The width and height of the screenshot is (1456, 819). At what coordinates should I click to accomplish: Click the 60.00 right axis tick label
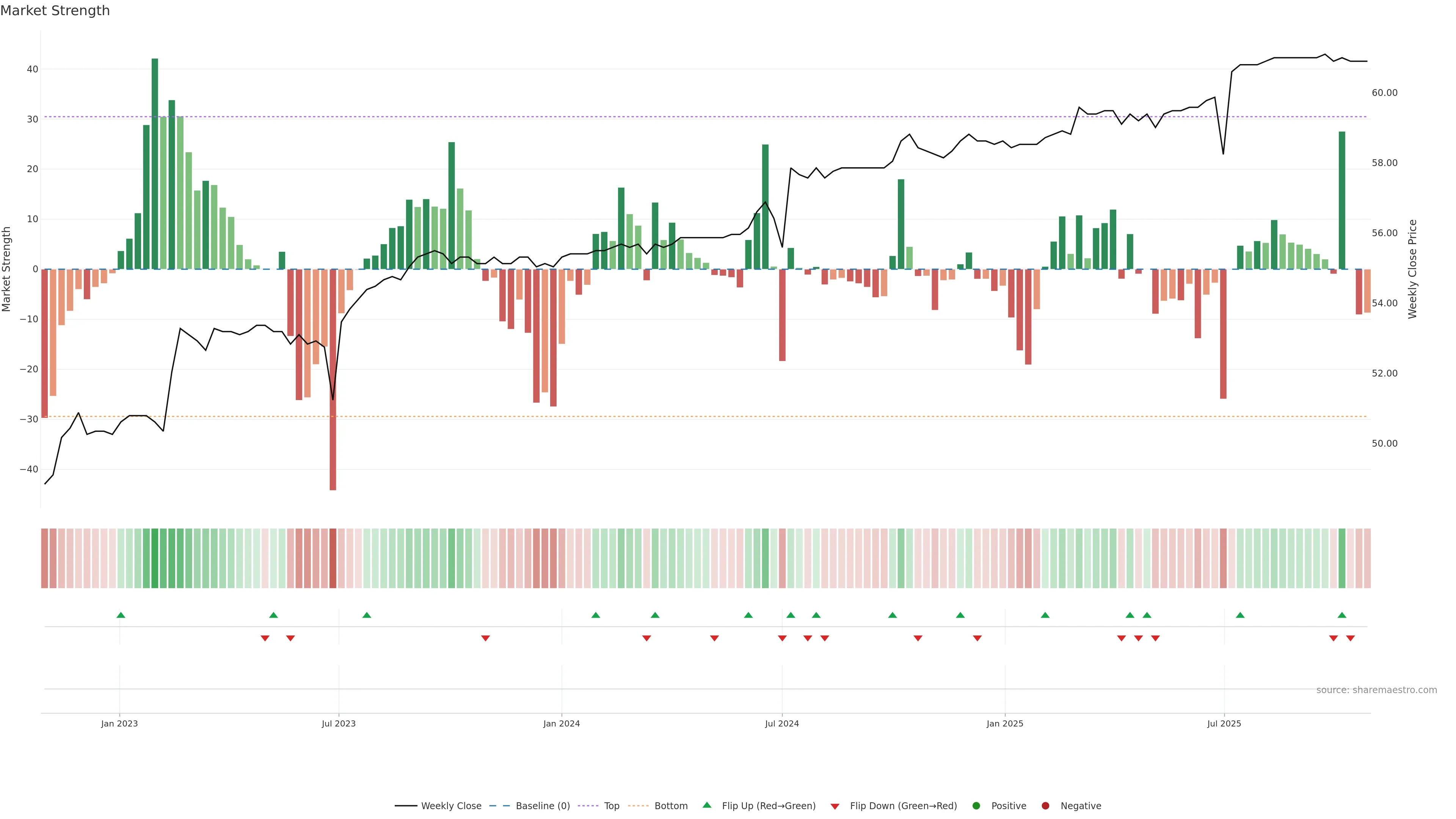(x=1384, y=93)
